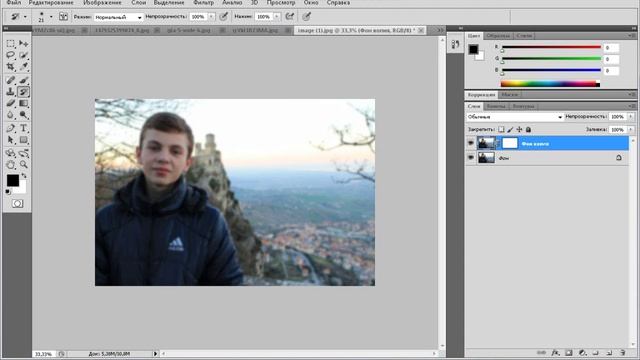The height and width of the screenshot is (360, 640).
Task: Open the 'Изображение' menu
Action: point(102,3)
